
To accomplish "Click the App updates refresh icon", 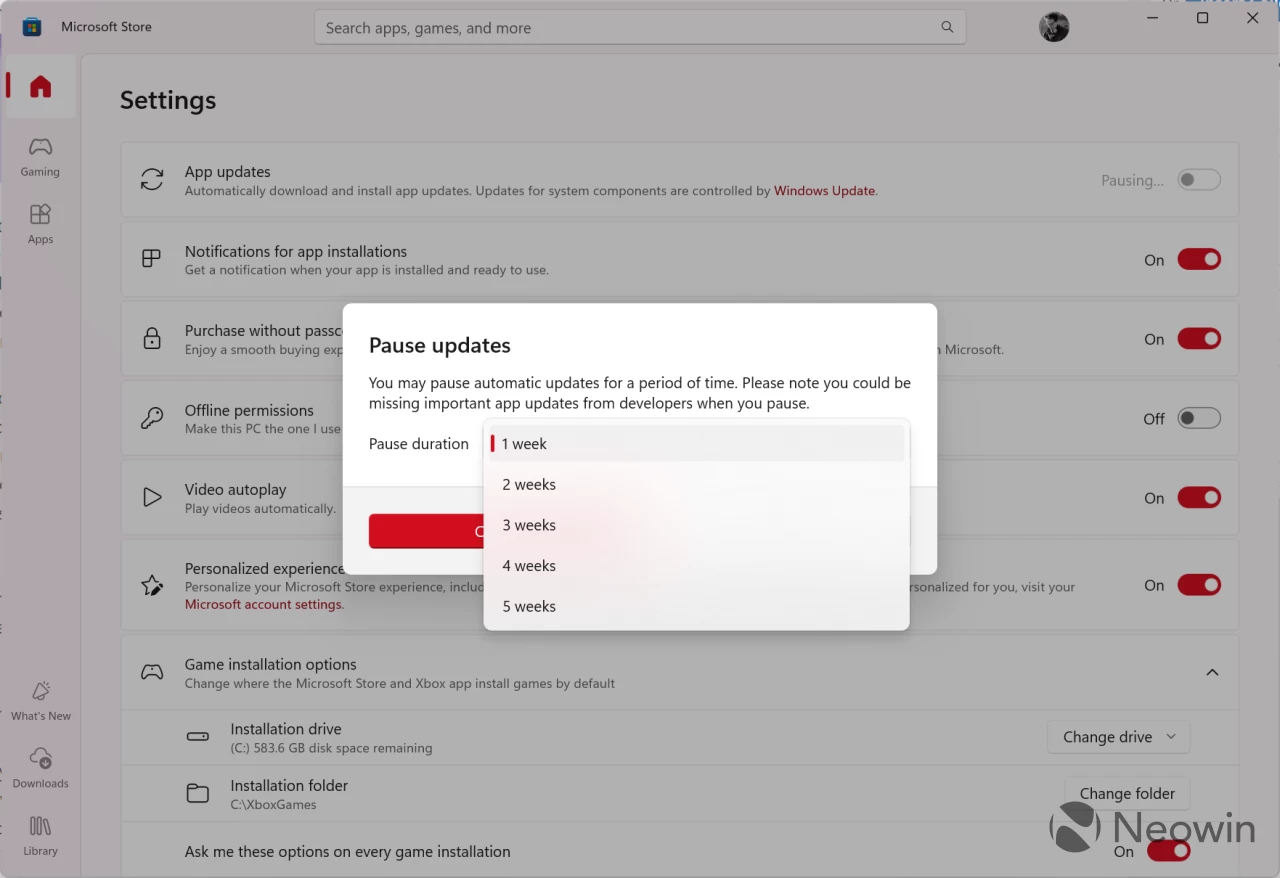I will (151, 180).
